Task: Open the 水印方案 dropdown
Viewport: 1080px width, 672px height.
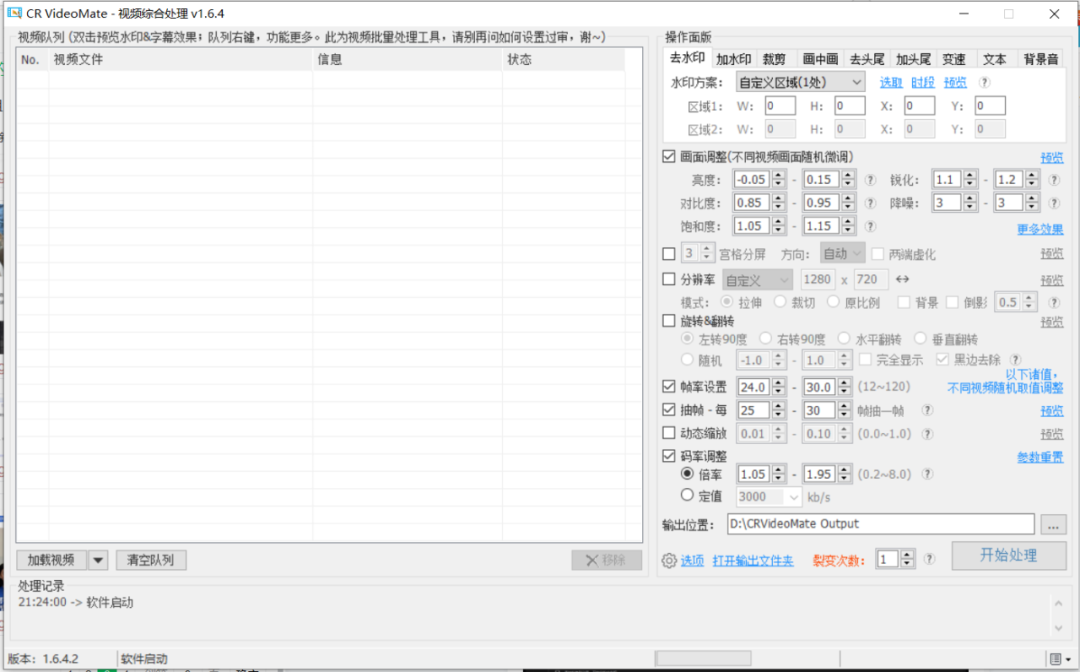Action: tap(800, 82)
